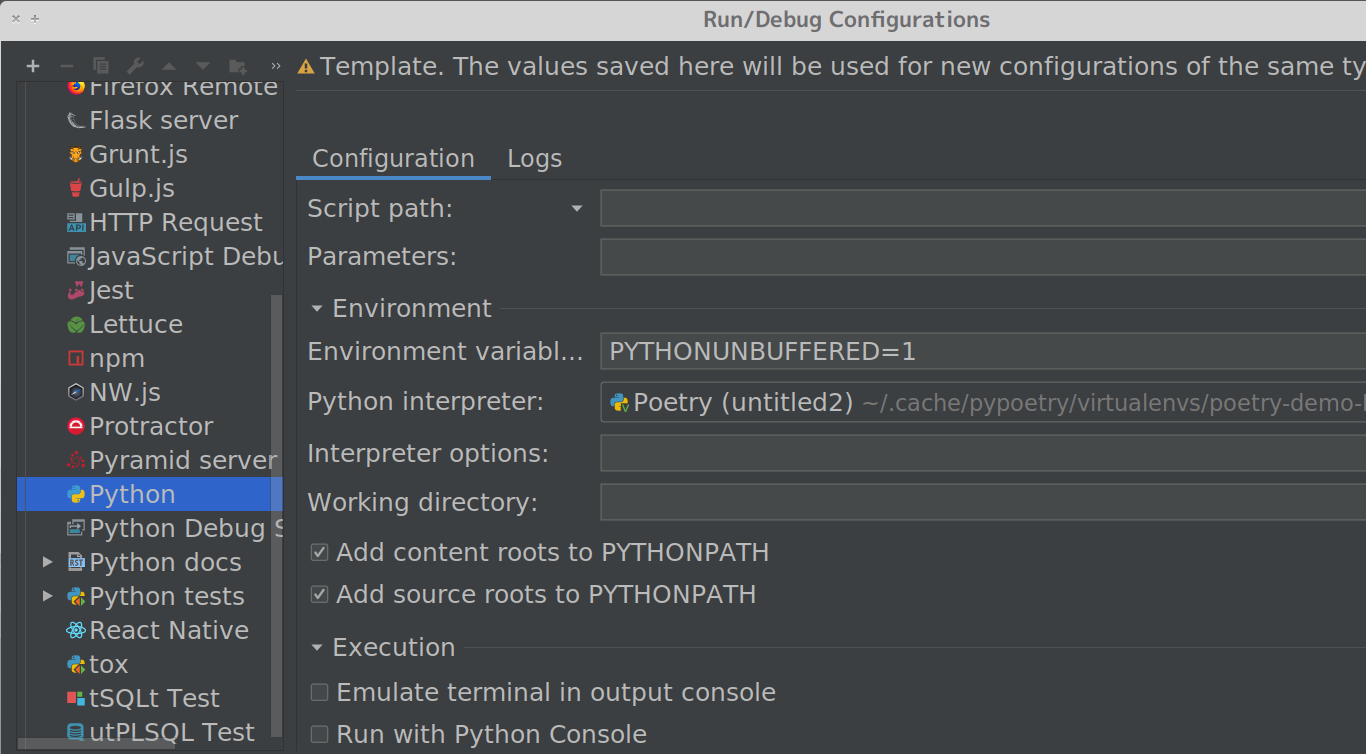Screen dimensions: 1366x754
Task: Select the NW.js hexagon icon
Action: (x=76, y=392)
